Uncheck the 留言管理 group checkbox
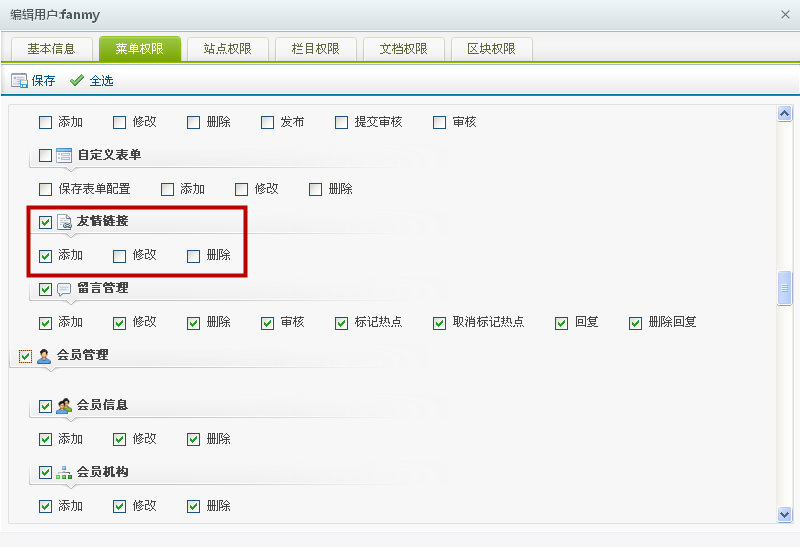 pyautogui.click(x=45, y=289)
